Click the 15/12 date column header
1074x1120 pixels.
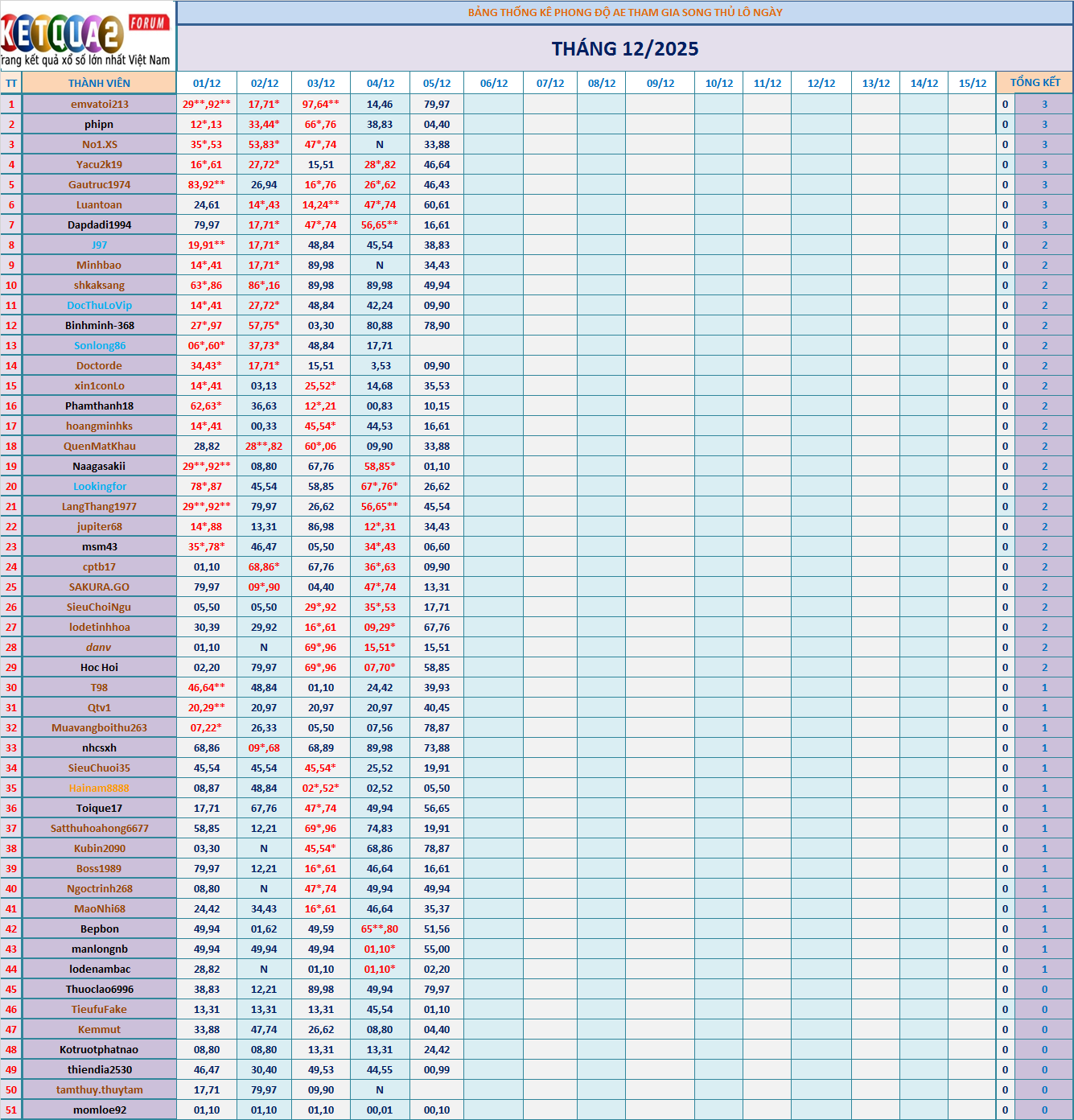[972, 83]
